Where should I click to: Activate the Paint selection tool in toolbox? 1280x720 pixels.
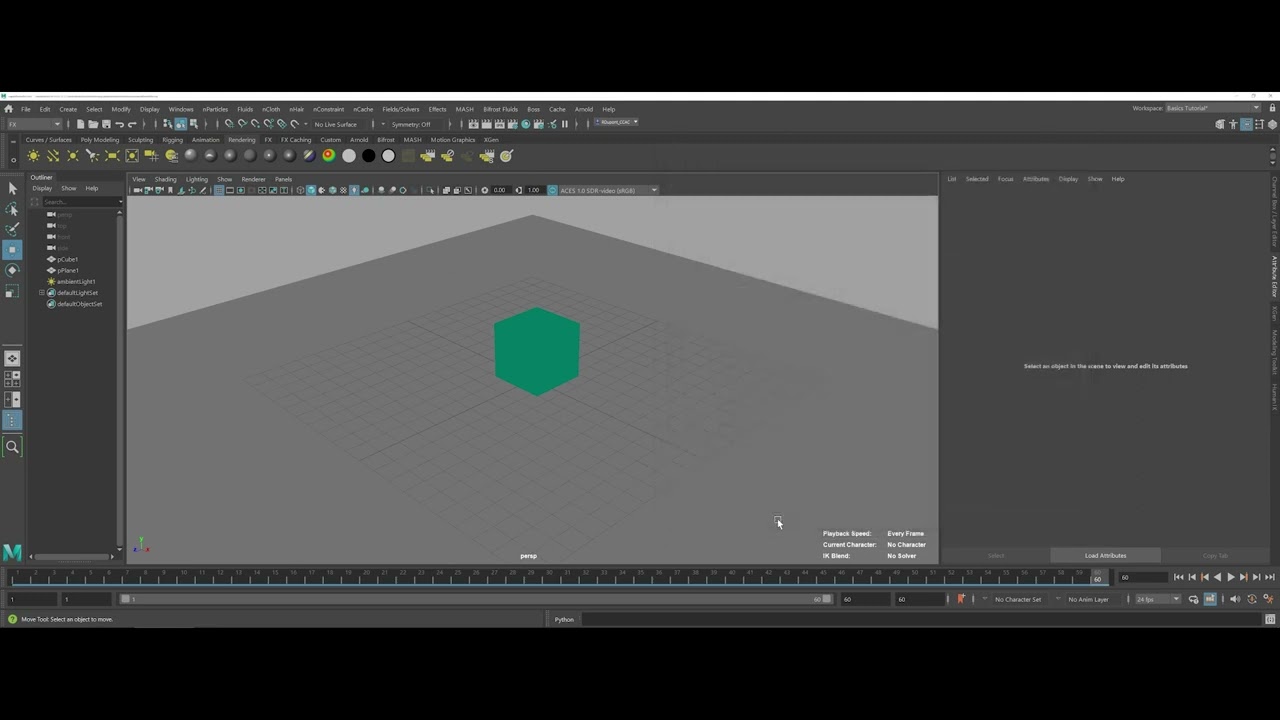(x=12, y=229)
